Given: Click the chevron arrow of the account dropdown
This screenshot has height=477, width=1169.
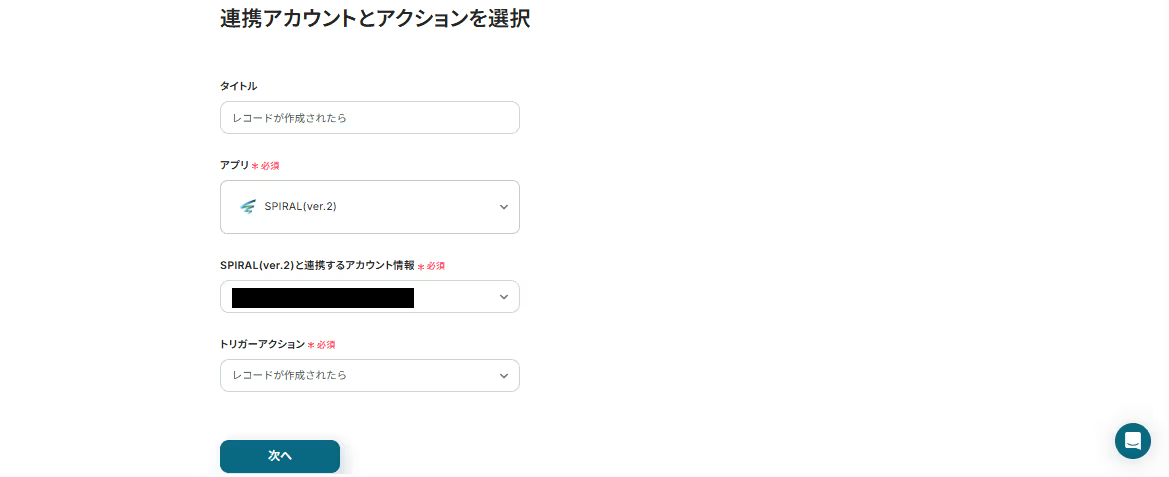Looking at the screenshot, I should click(x=503, y=297).
